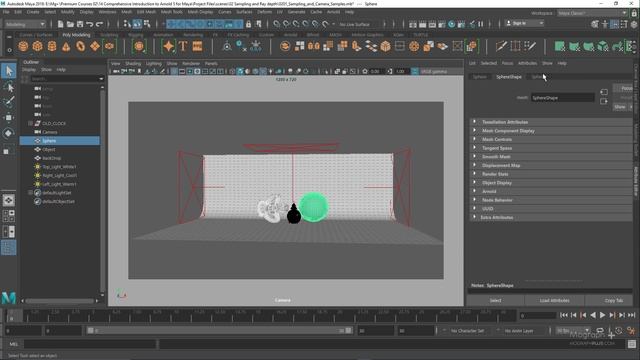Viewport: 640px width, 360px height.
Task: Open the Workspace Maya Classic dropdown
Action: point(592,13)
